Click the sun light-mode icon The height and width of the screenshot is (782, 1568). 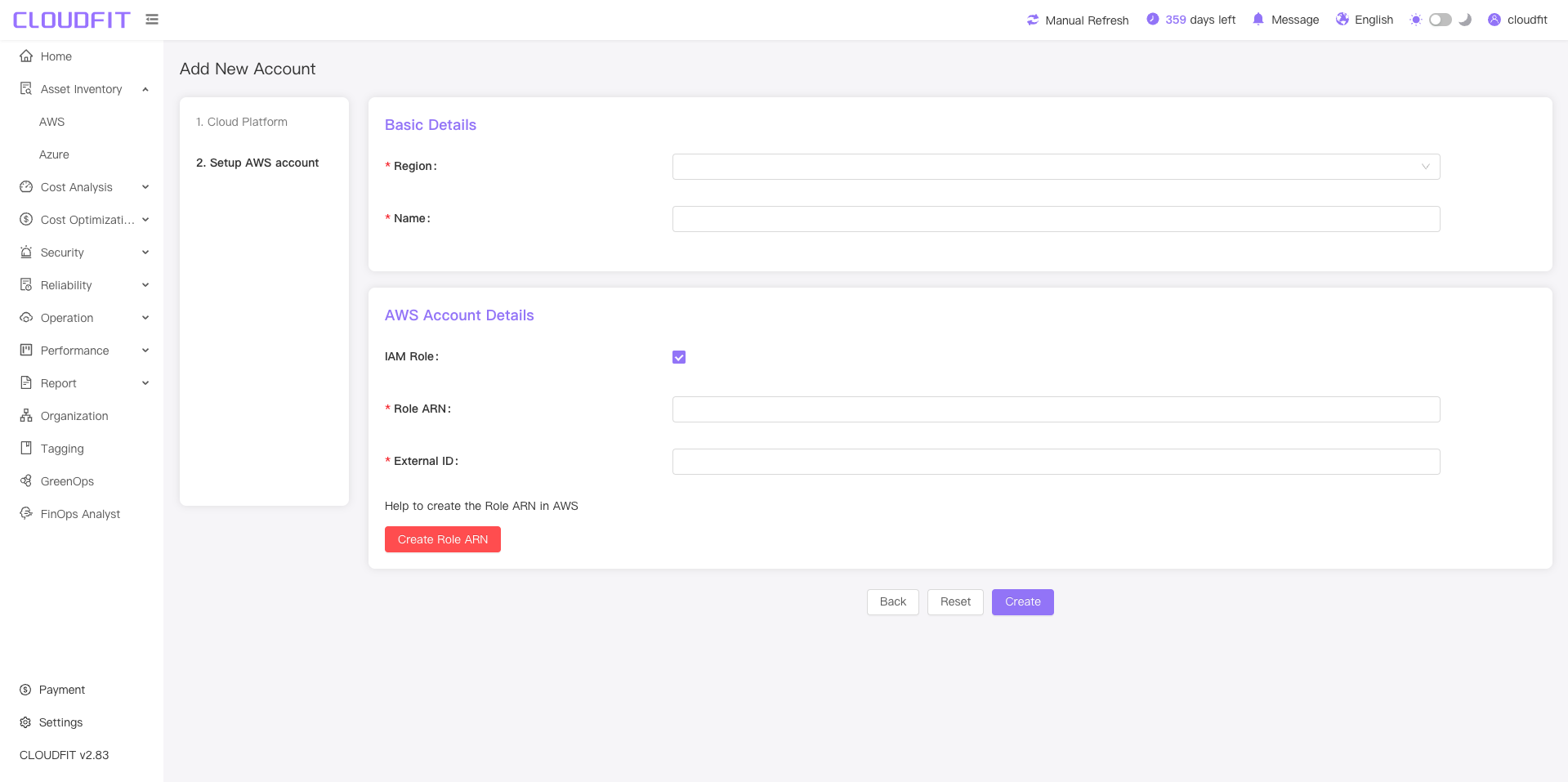(x=1416, y=20)
